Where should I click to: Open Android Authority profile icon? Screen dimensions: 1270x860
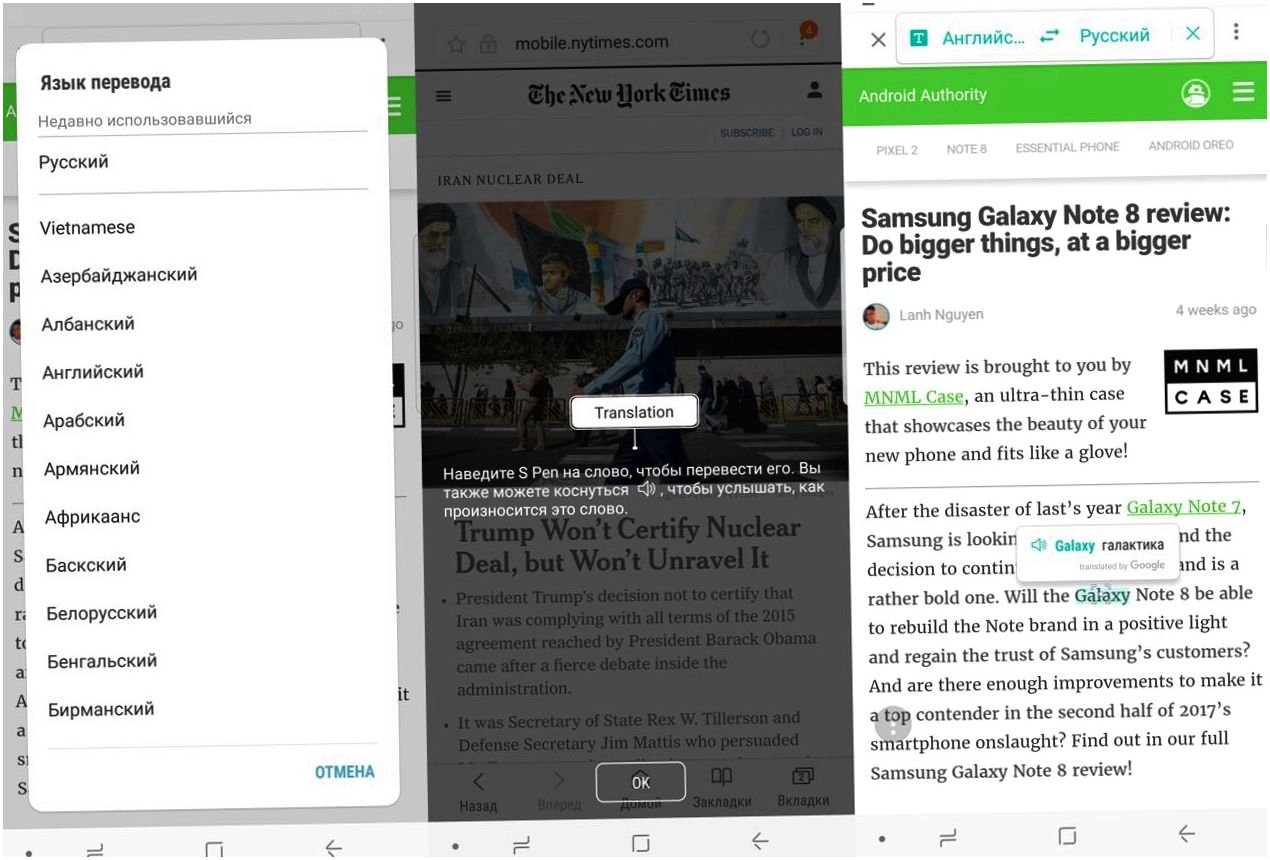coord(1195,93)
